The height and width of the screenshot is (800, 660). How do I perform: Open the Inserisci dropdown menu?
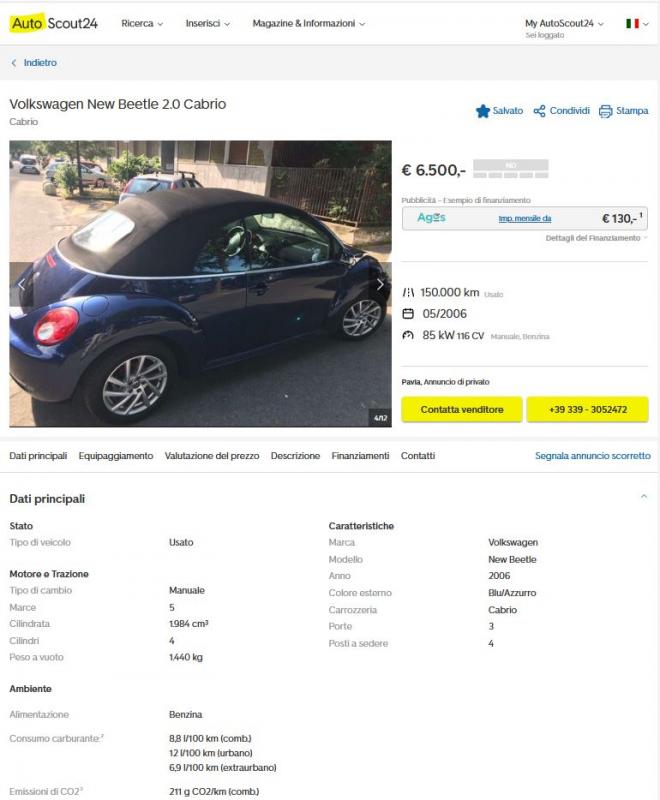click(x=208, y=23)
